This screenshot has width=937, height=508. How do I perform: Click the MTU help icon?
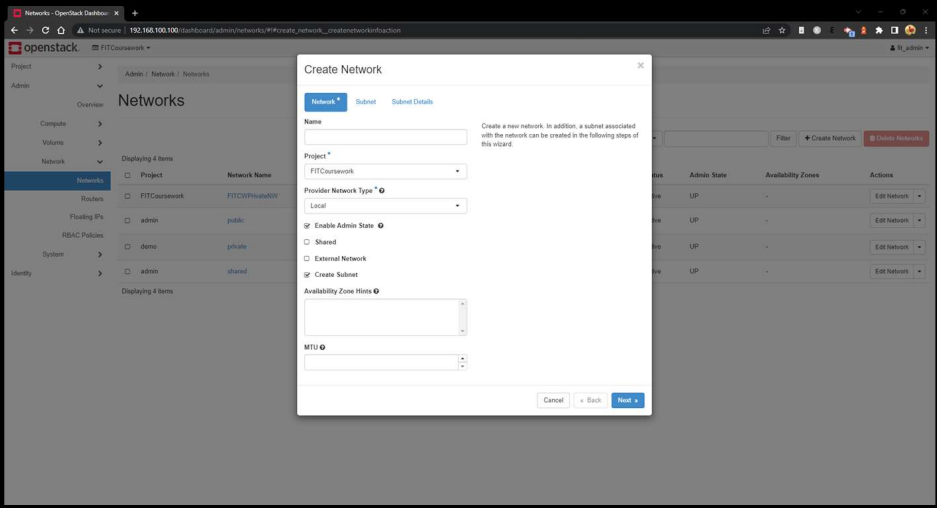322,347
